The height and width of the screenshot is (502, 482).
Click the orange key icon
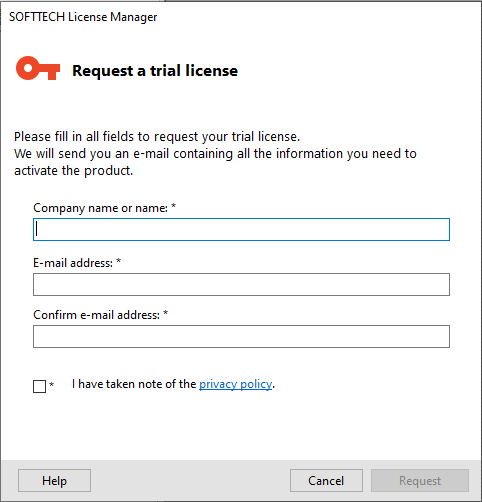click(x=38, y=68)
